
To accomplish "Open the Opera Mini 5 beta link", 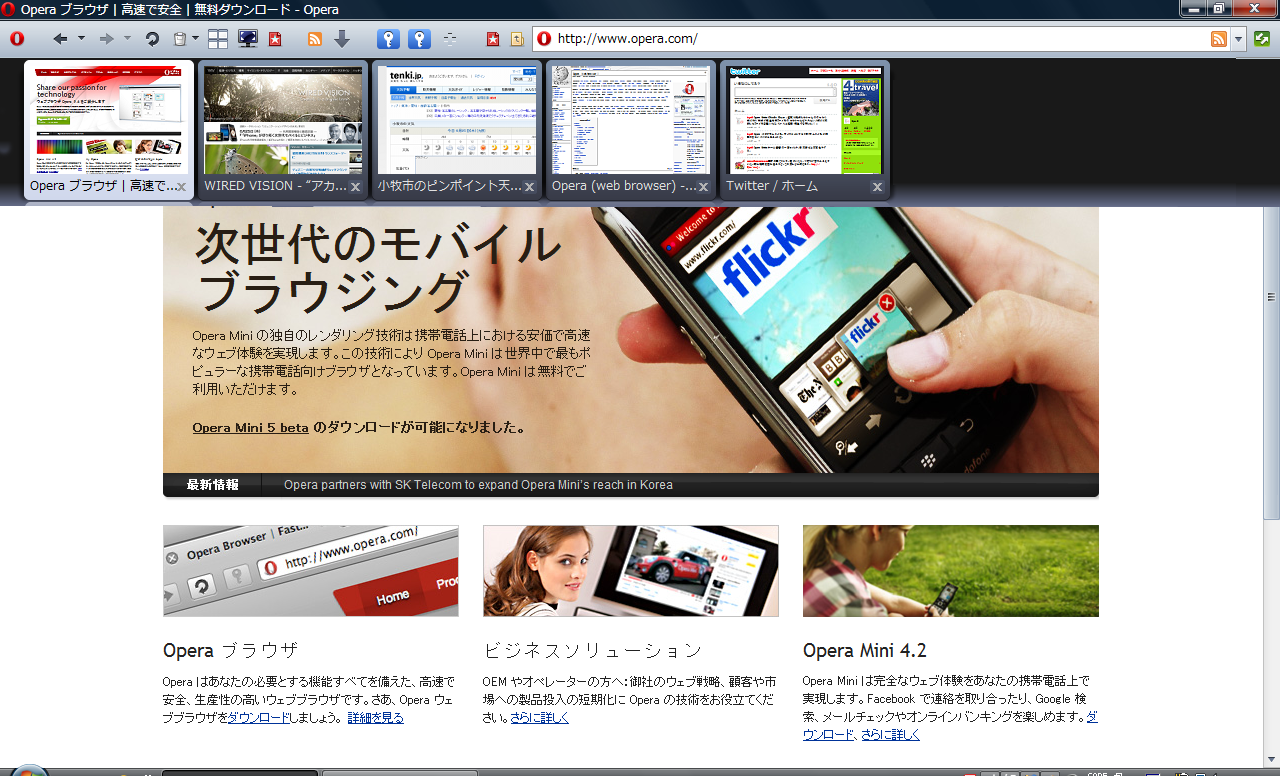I will (250, 427).
